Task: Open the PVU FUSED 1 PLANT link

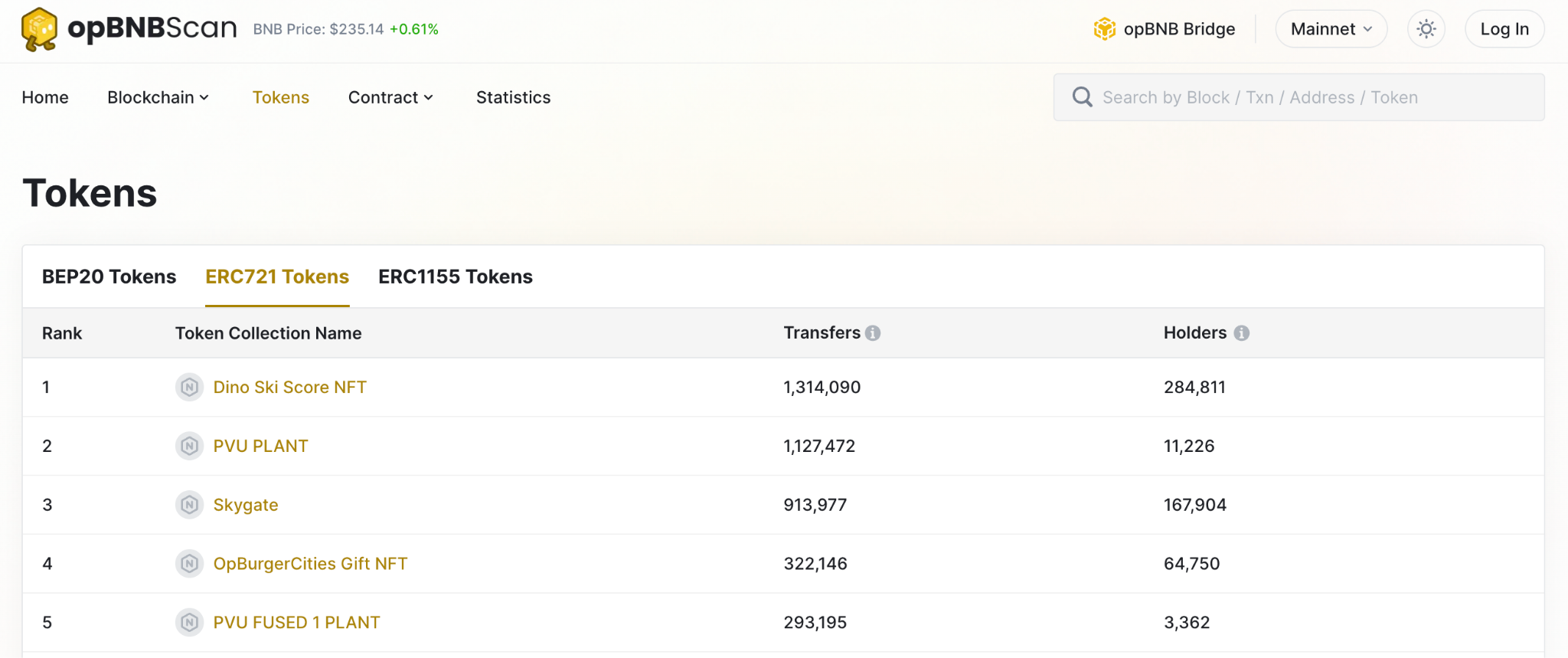Action: coord(296,623)
